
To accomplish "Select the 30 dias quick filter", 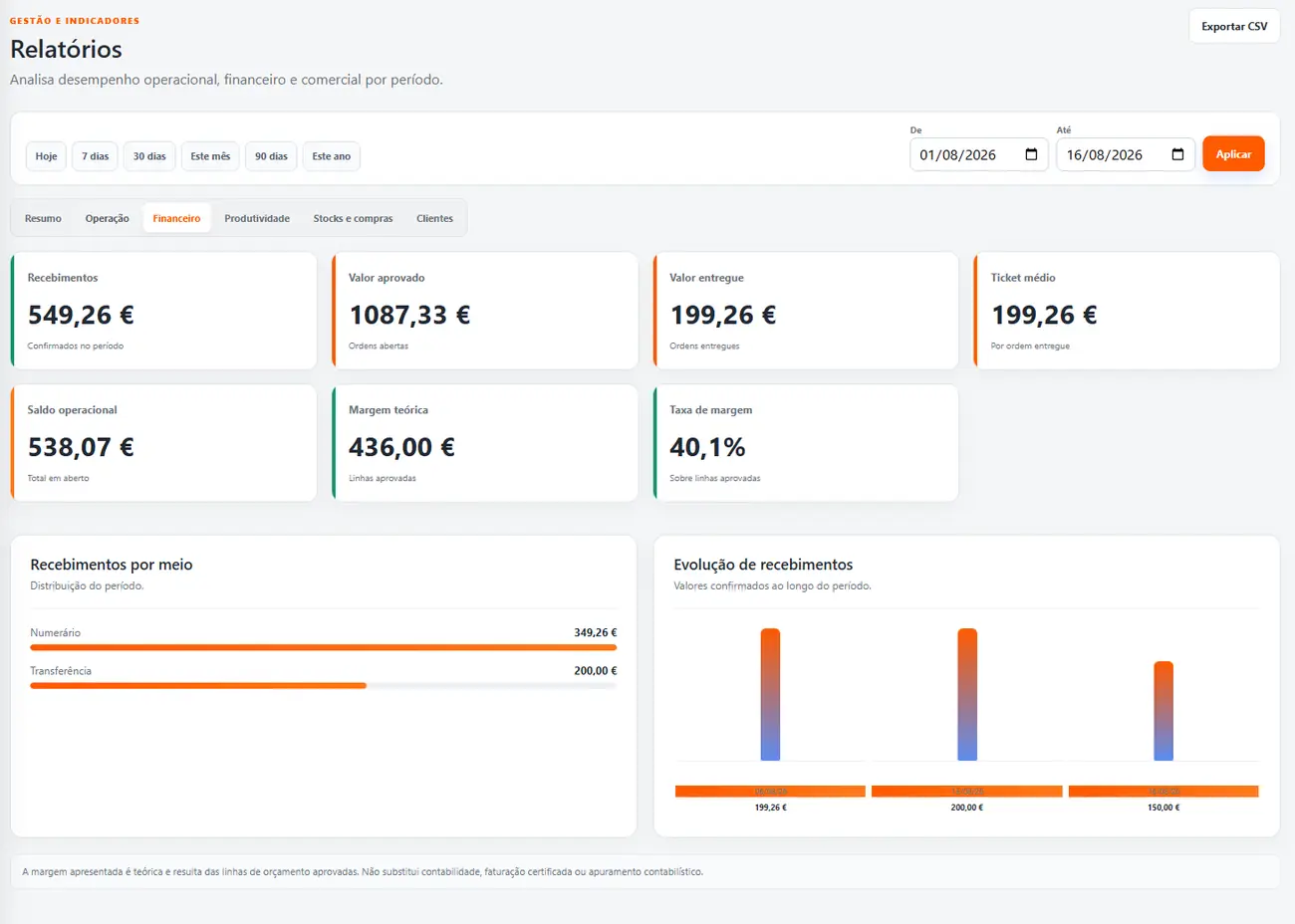I will 149,156.
